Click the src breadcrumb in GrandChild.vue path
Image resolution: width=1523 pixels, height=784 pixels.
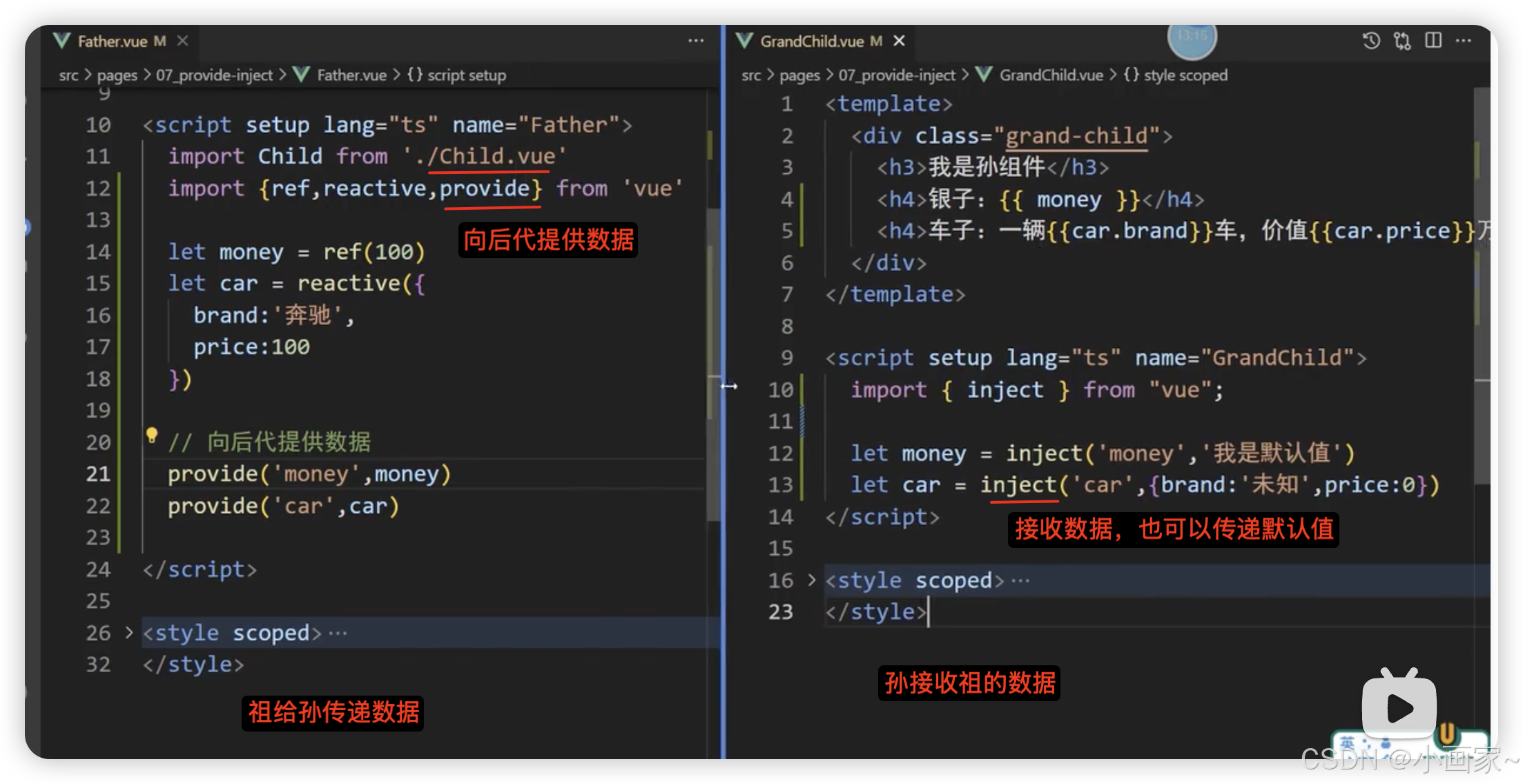point(752,75)
